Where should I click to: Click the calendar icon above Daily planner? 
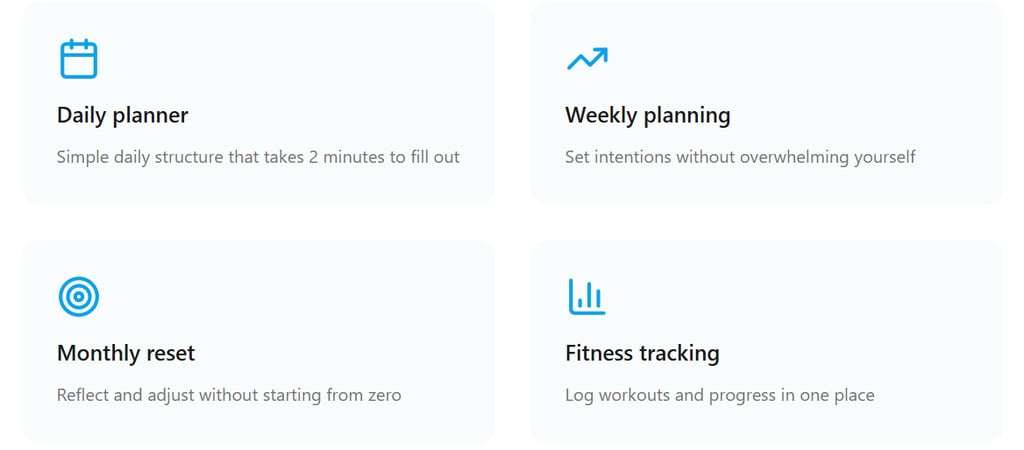[x=79, y=59]
